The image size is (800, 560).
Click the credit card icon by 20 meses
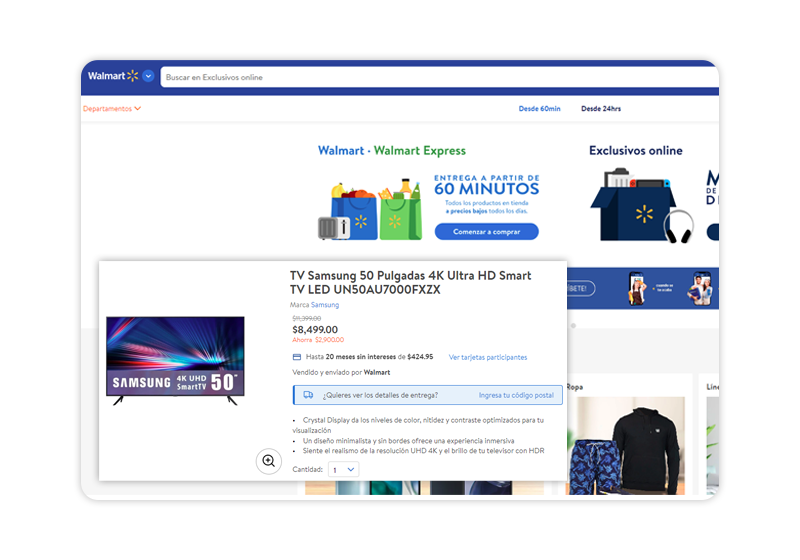297,357
